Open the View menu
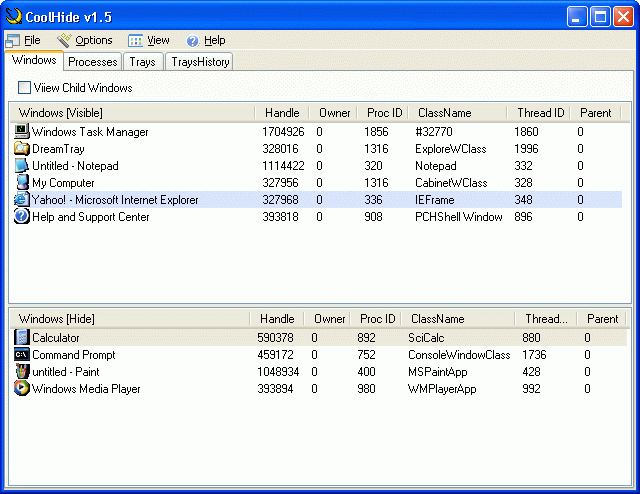 tap(158, 40)
